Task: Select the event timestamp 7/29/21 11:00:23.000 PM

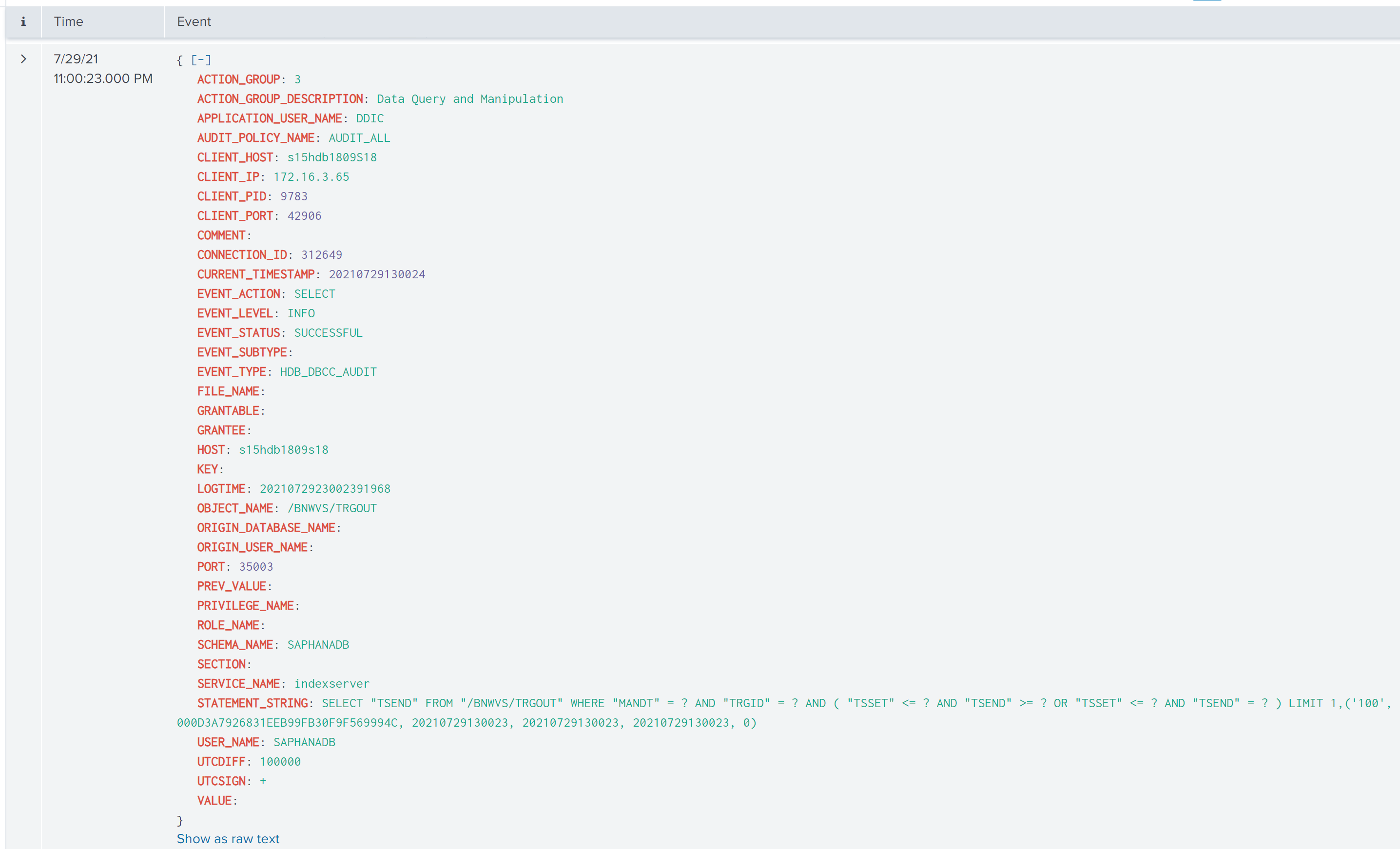Action: pos(103,69)
